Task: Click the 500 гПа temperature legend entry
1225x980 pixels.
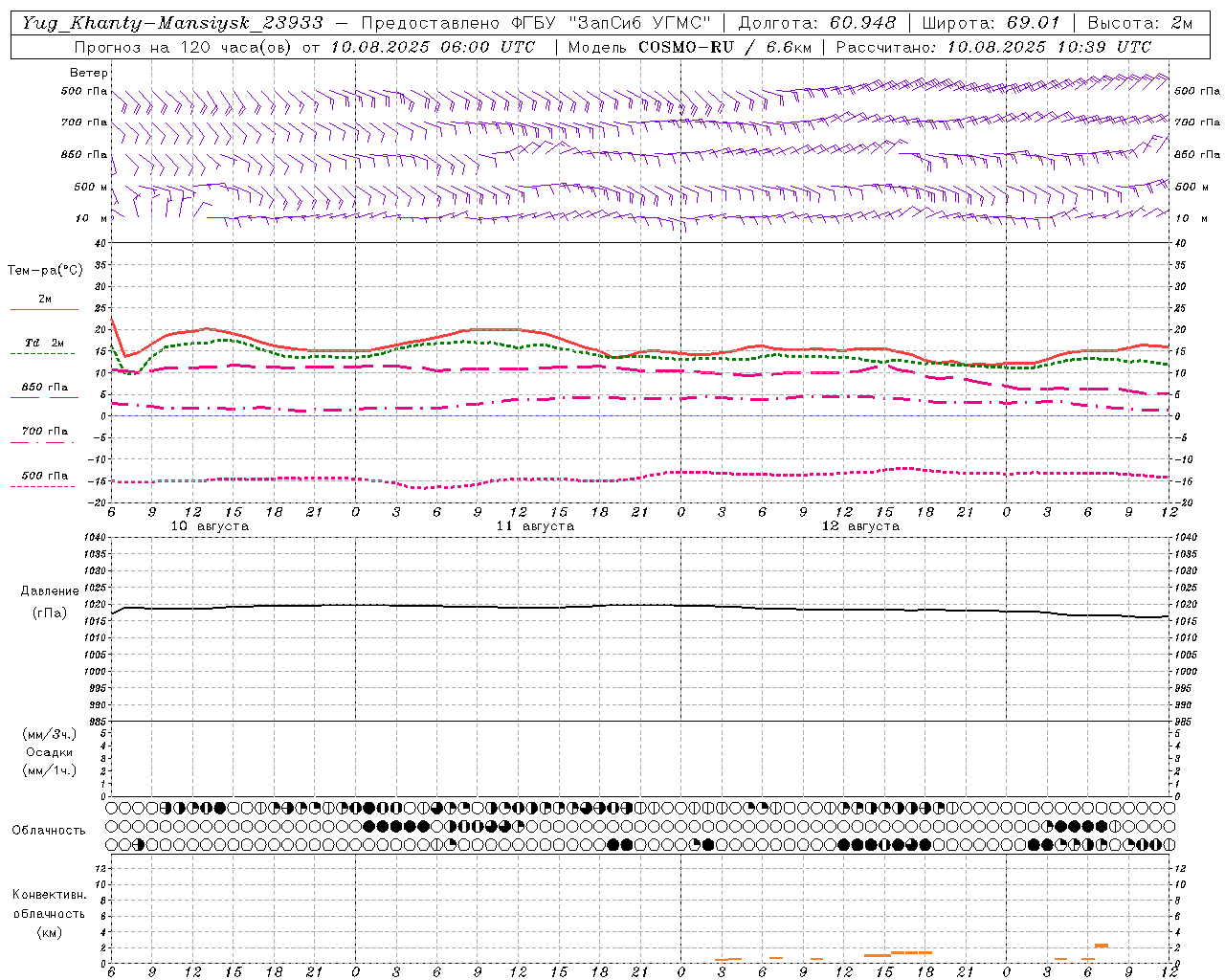Action: tap(45, 476)
